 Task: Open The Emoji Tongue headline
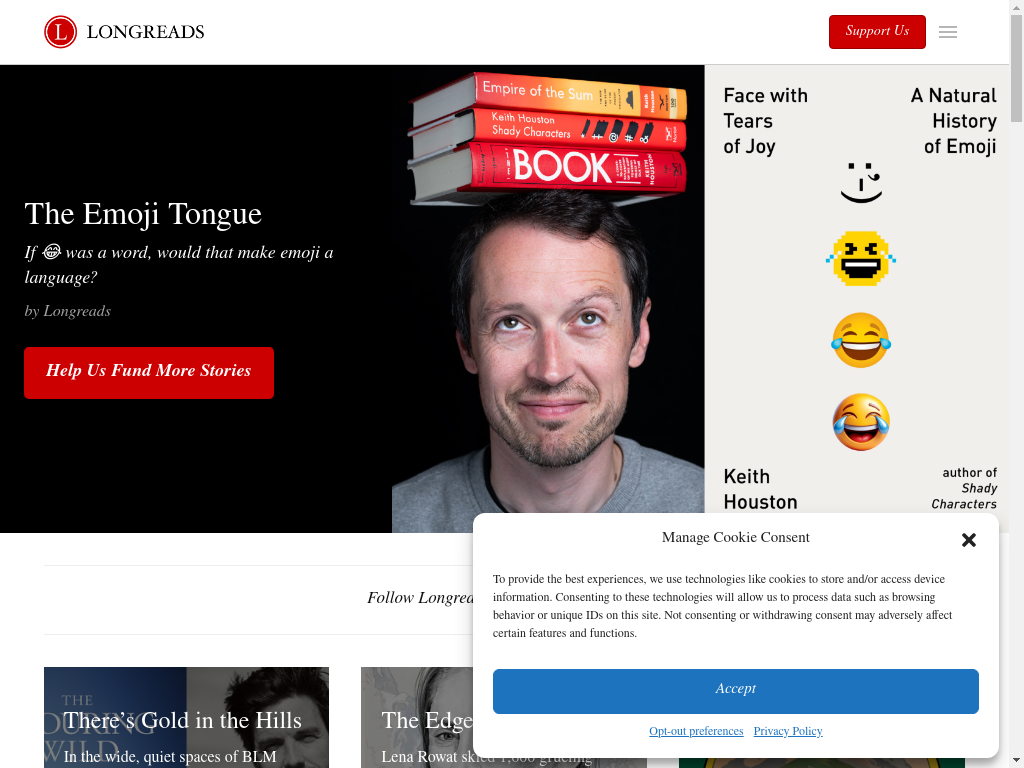click(143, 214)
